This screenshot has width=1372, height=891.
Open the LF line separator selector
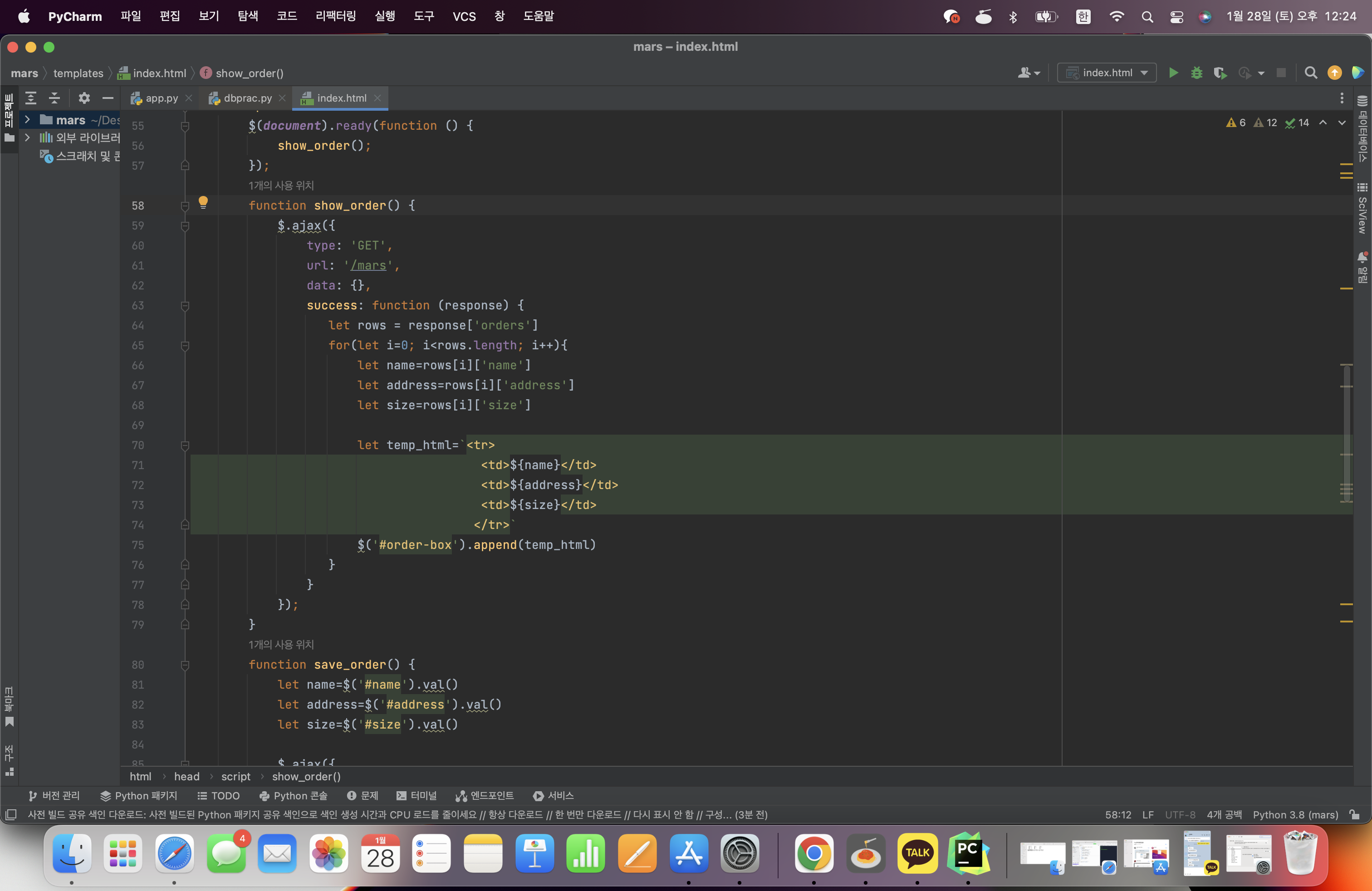1148,815
